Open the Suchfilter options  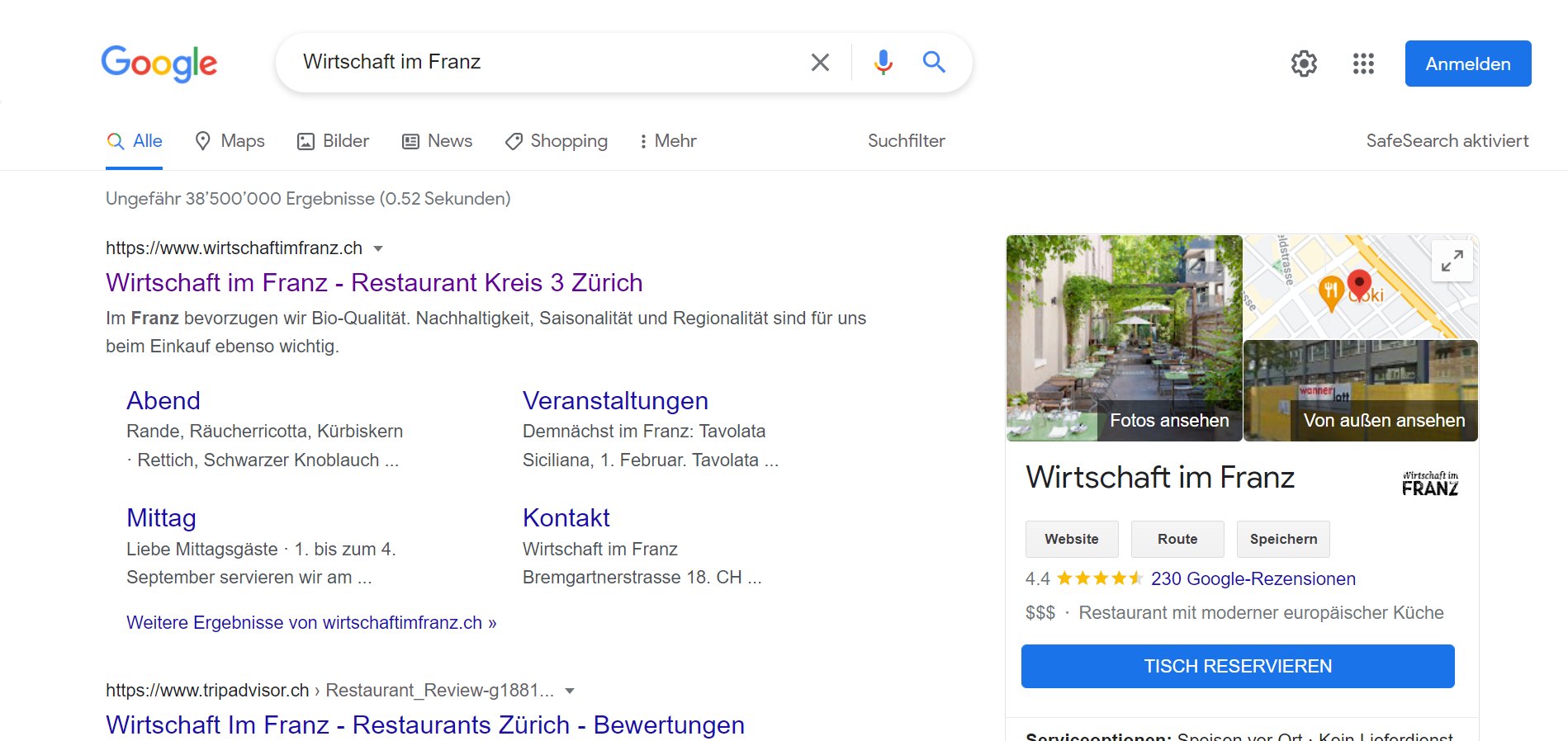906,141
